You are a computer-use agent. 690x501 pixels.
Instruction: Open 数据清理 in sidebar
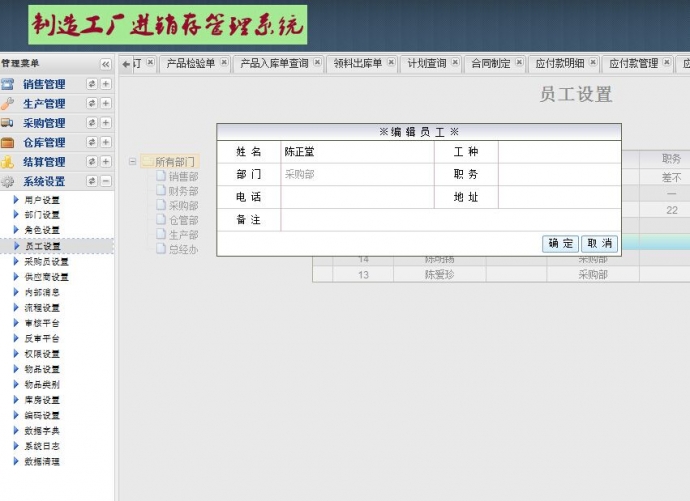coord(42,461)
